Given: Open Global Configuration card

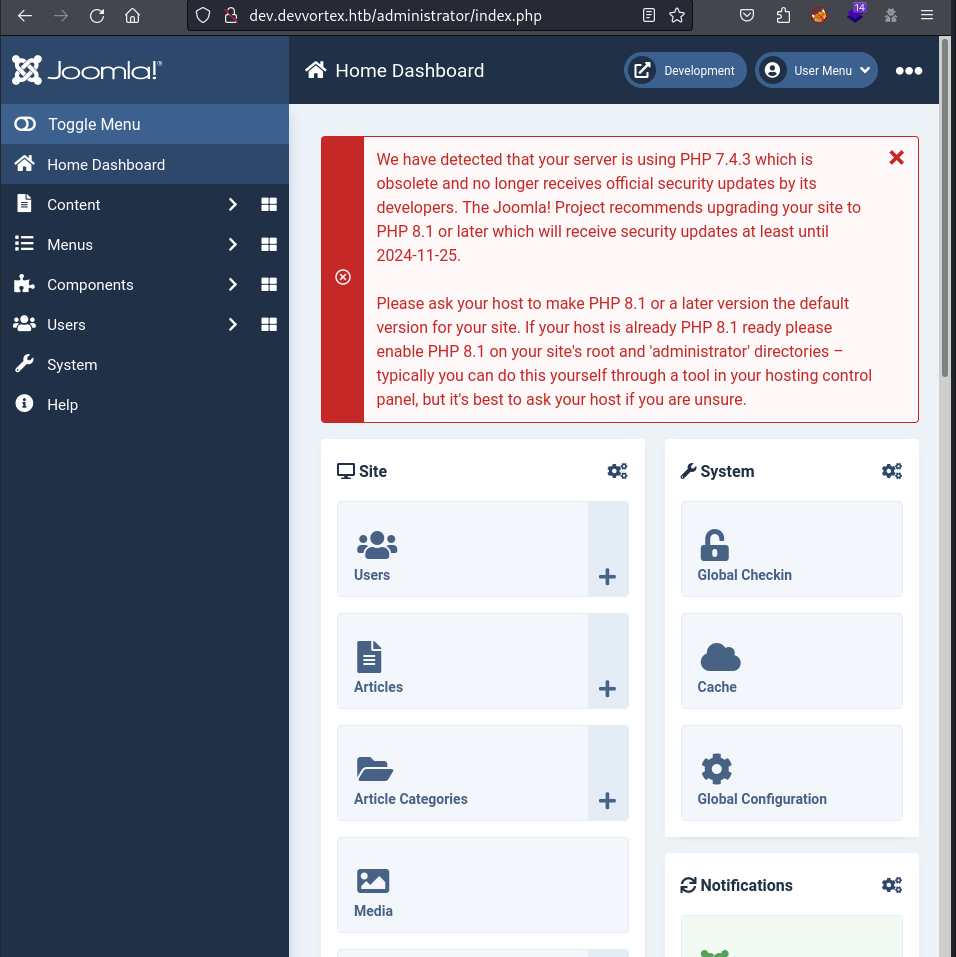Looking at the screenshot, I should click(x=792, y=773).
